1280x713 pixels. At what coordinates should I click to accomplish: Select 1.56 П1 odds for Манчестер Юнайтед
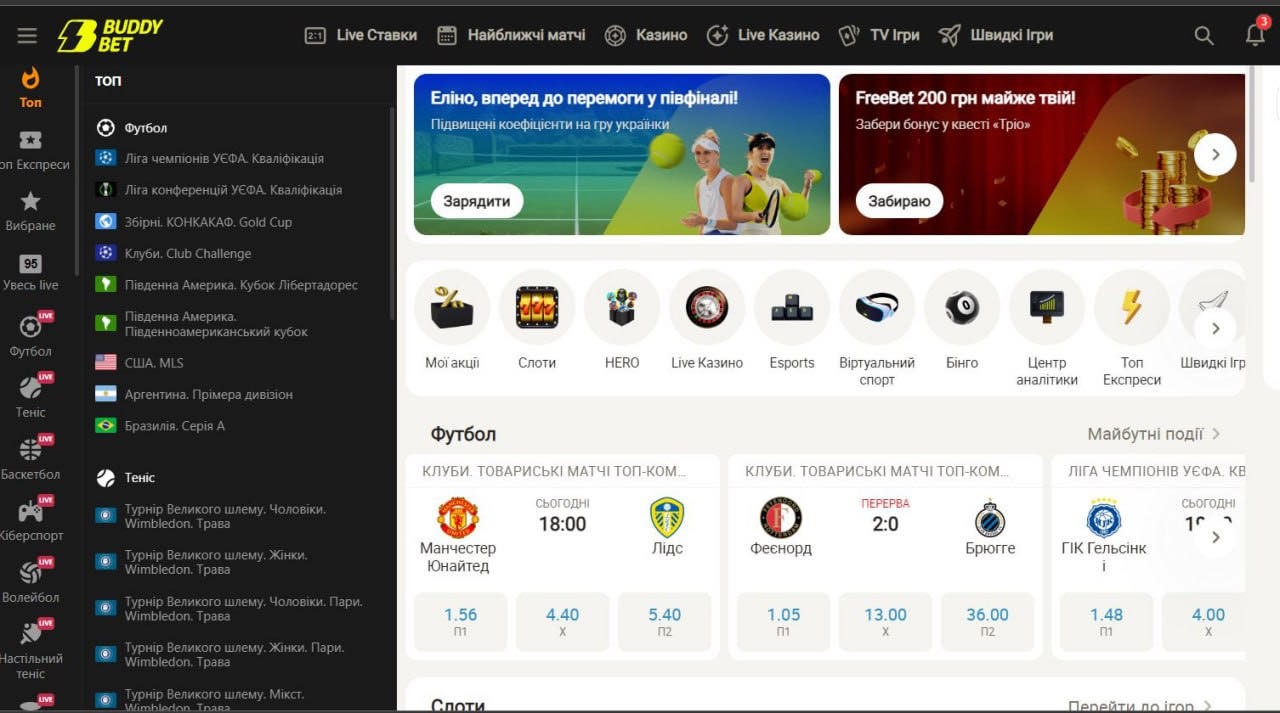pos(460,621)
